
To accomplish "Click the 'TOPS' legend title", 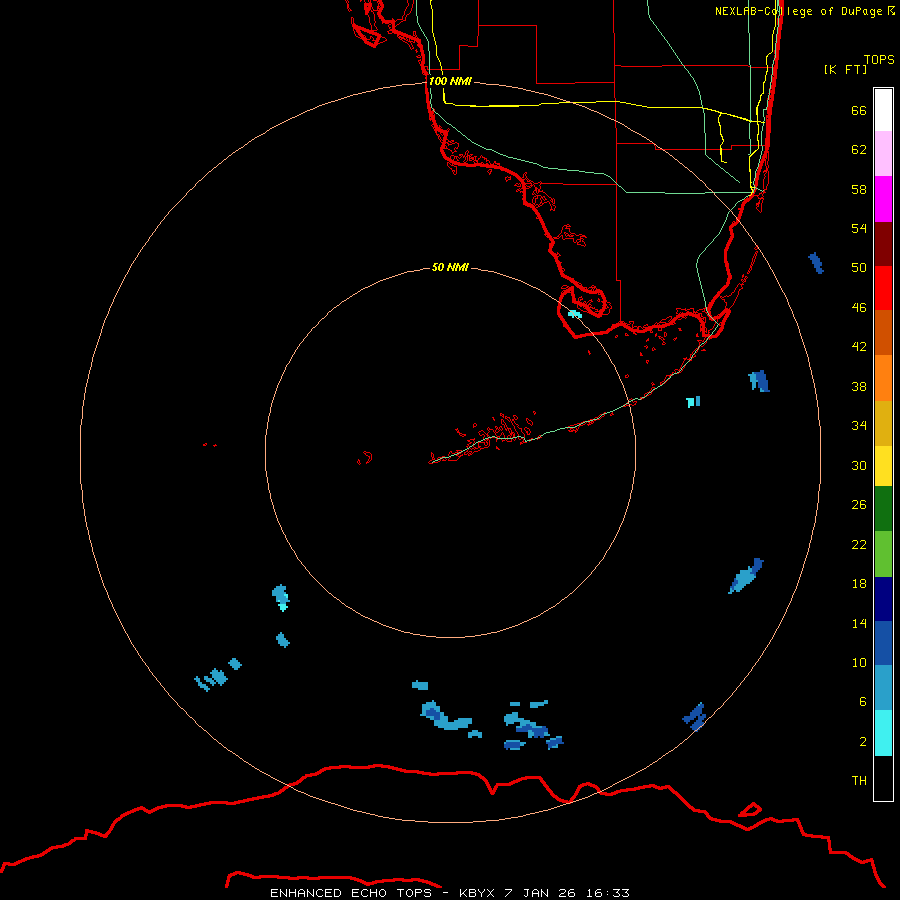I will pyautogui.click(x=879, y=59).
